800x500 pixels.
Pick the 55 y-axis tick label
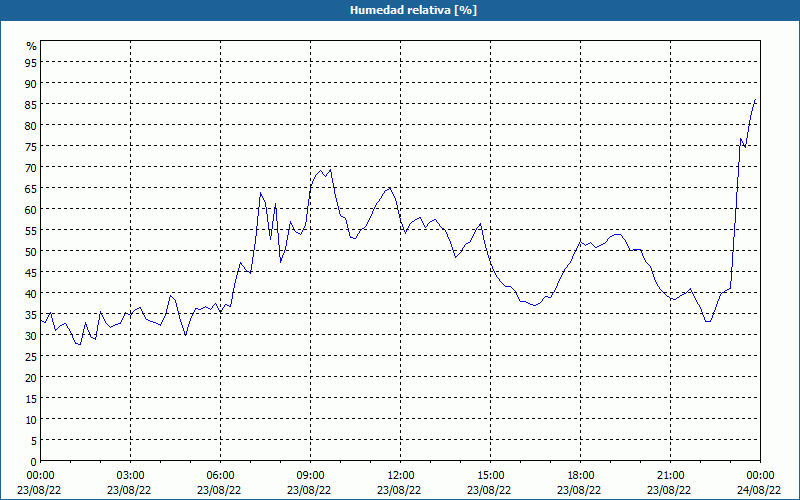(x=31, y=230)
